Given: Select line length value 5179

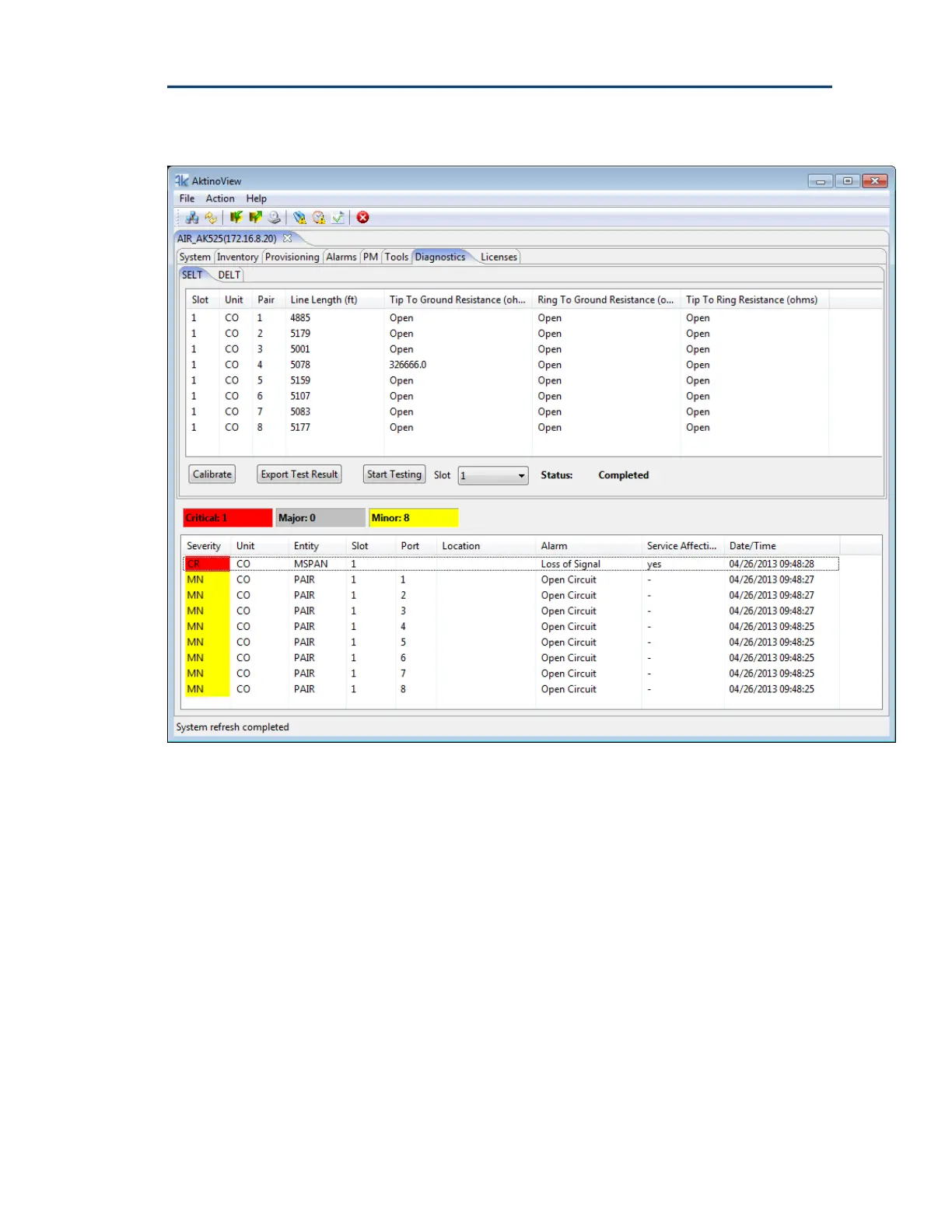Looking at the screenshot, I should 300,334.
